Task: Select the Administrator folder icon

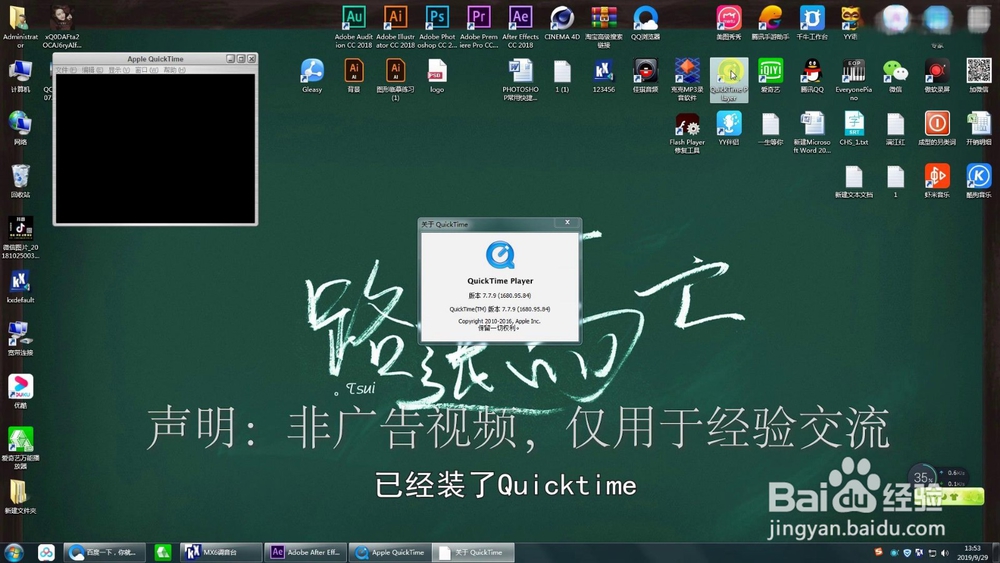Action: coord(20,27)
